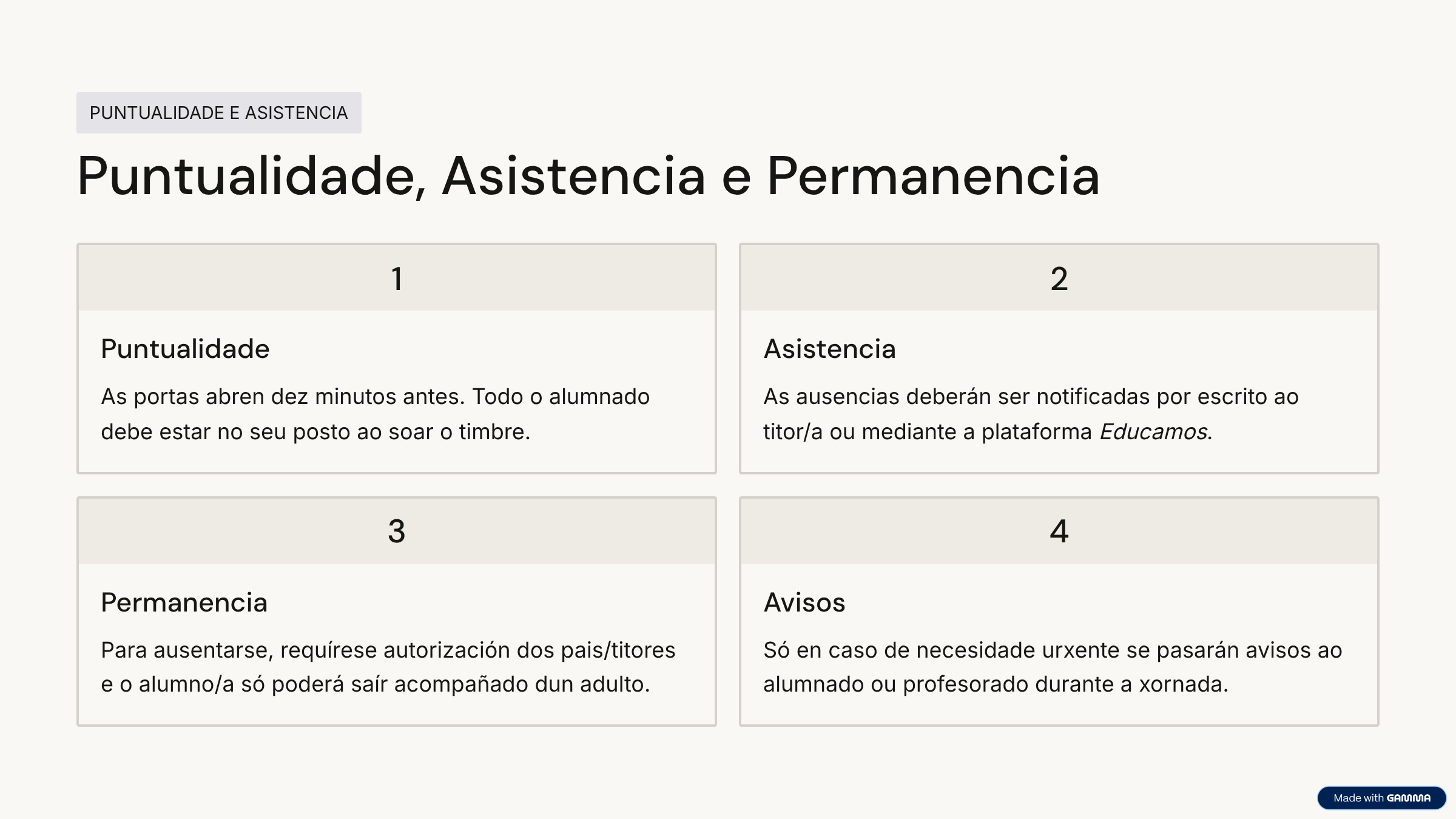Click the 'Puntualidade' card heading
The height and width of the screenshot is (819, 1456).
tap(185, 349)
